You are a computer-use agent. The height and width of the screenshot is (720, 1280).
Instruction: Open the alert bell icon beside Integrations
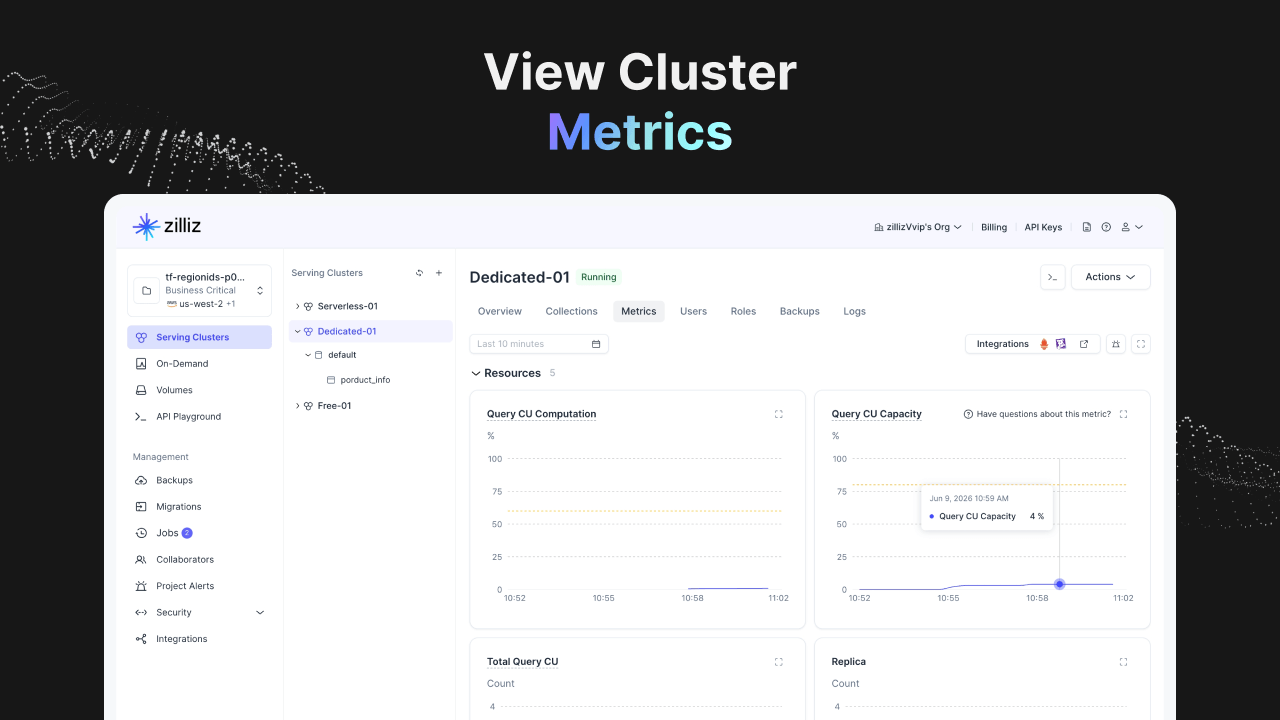coord(1116,344)
